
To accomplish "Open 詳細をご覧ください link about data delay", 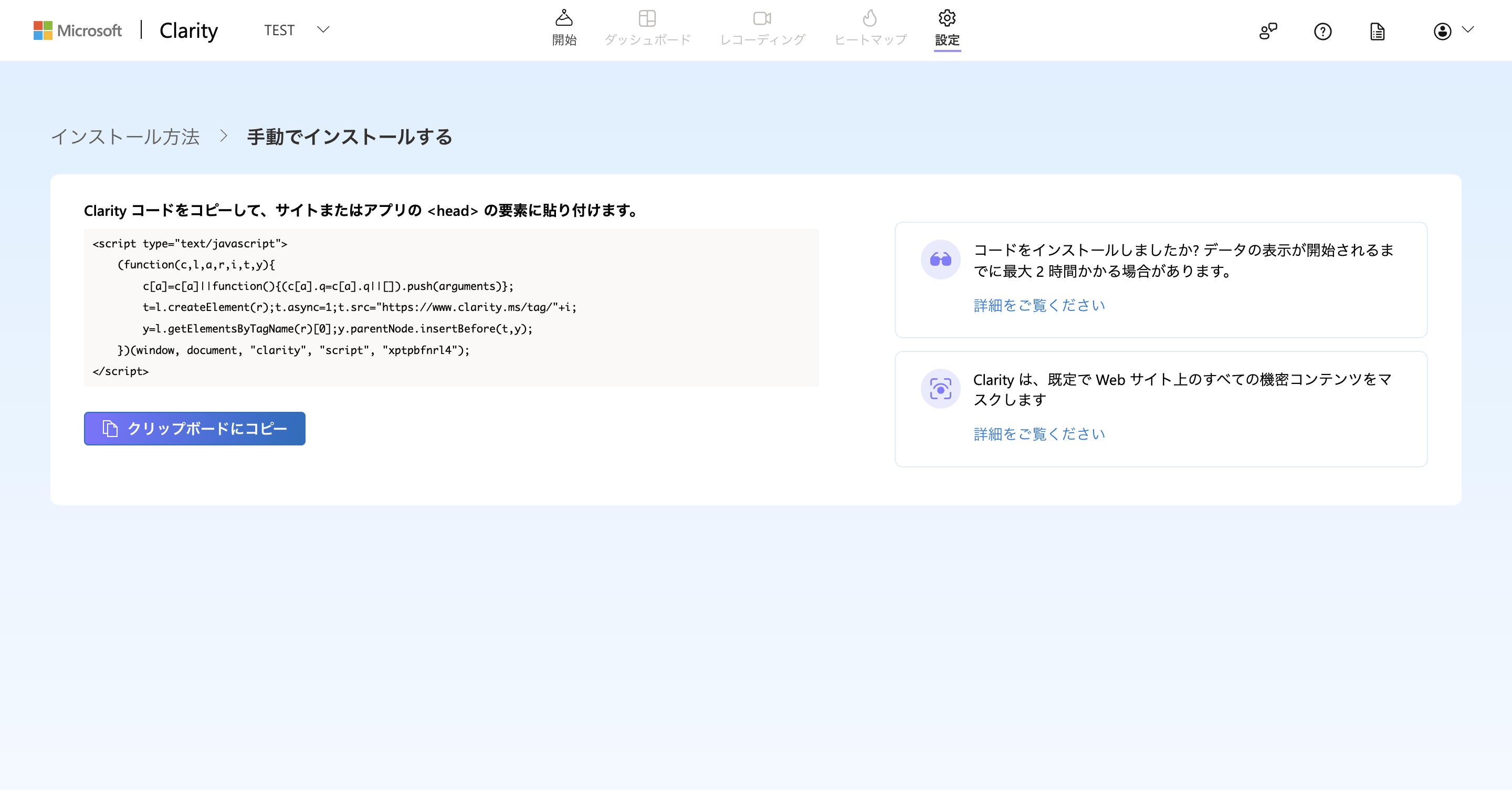I will [1039, 305].
